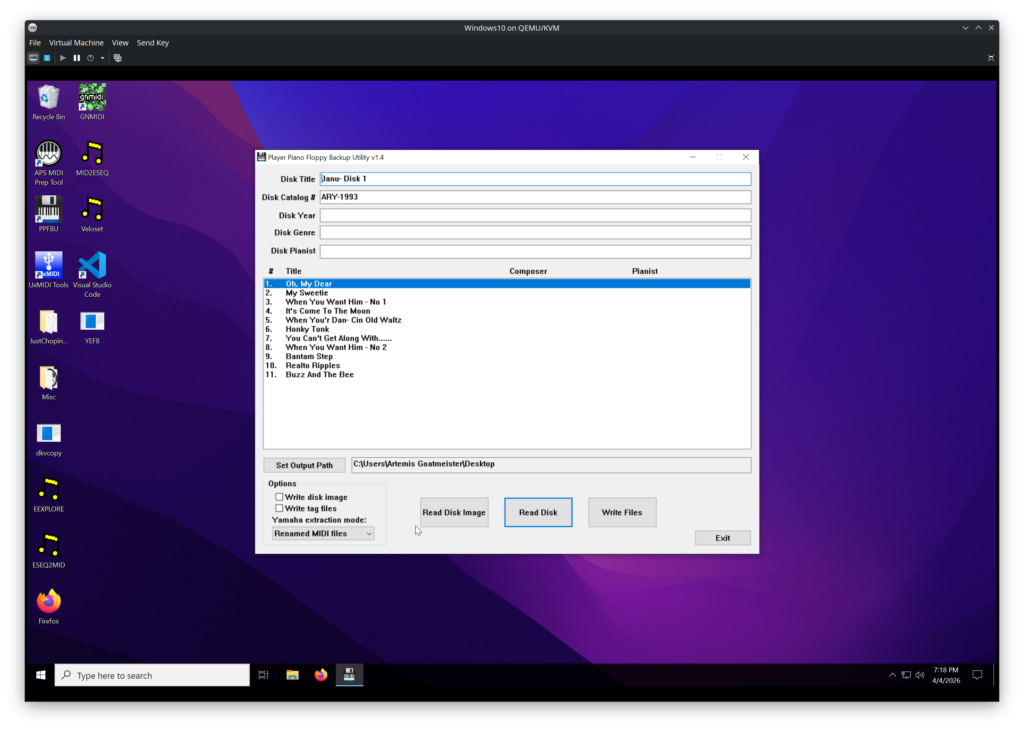Enable the Write disk image option
1024x731 pixels.
[x=282, y=496]
